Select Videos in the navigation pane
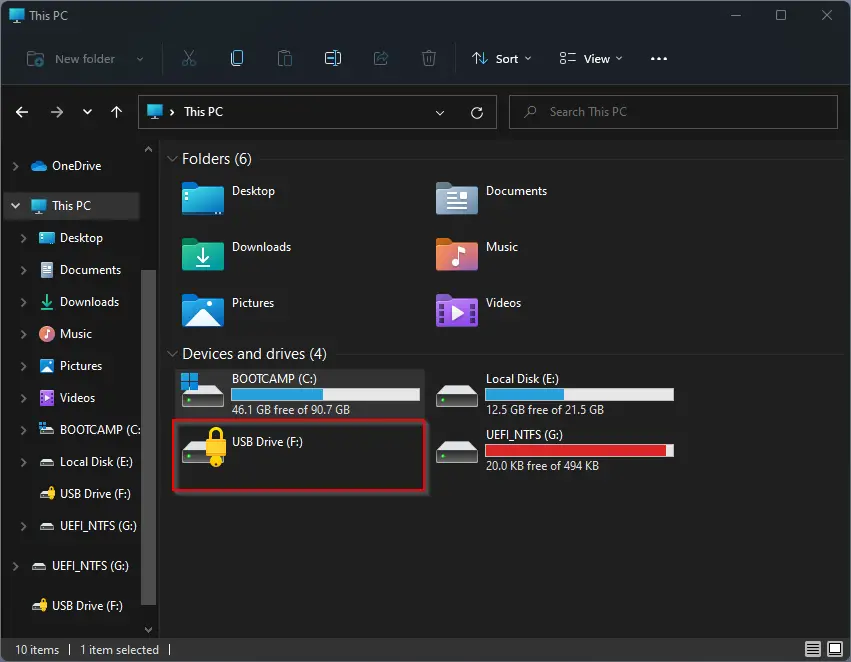Screen dimensions: 851x662 point(77,398)
